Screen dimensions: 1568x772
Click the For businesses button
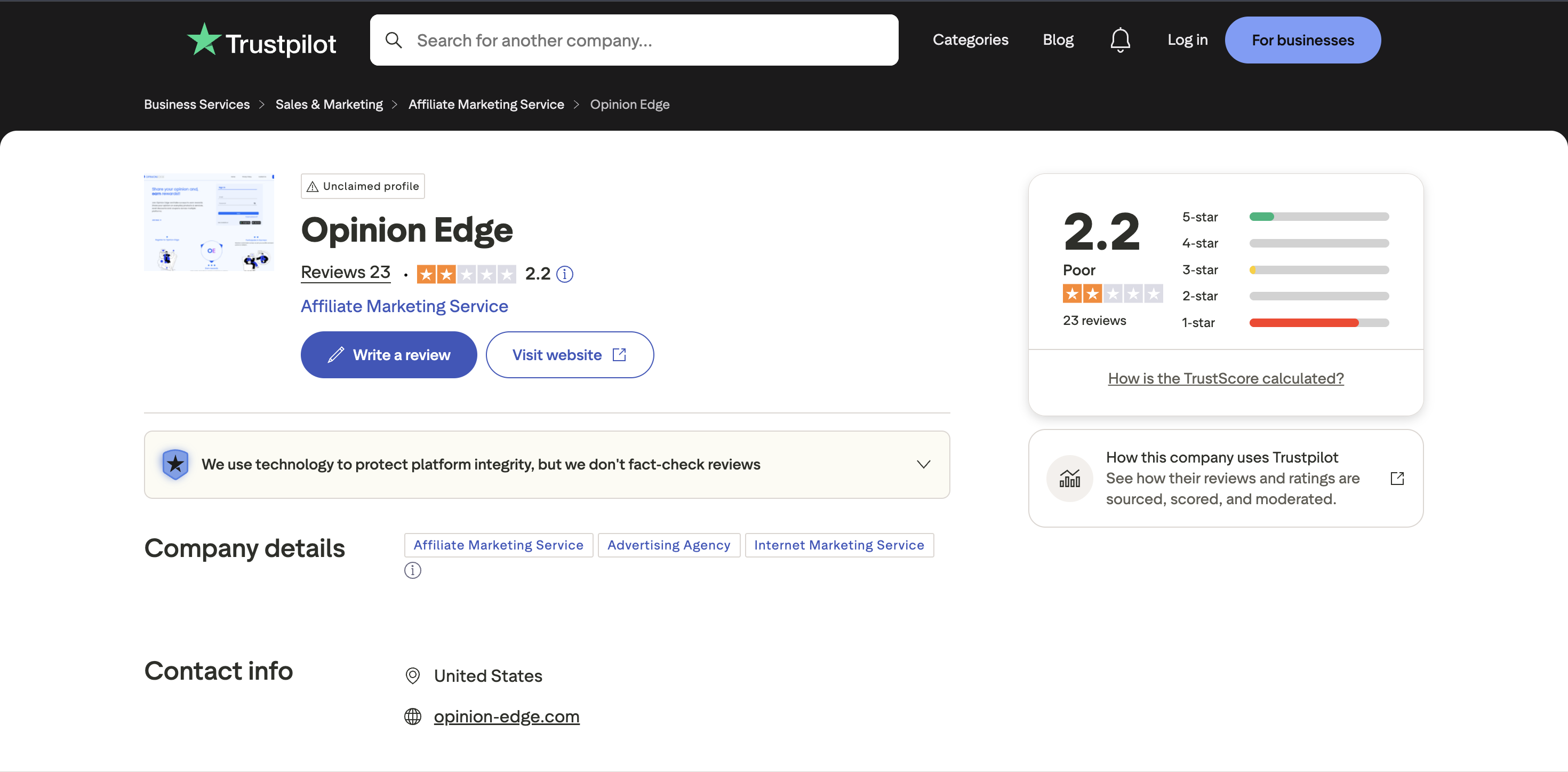(1302, 39)
